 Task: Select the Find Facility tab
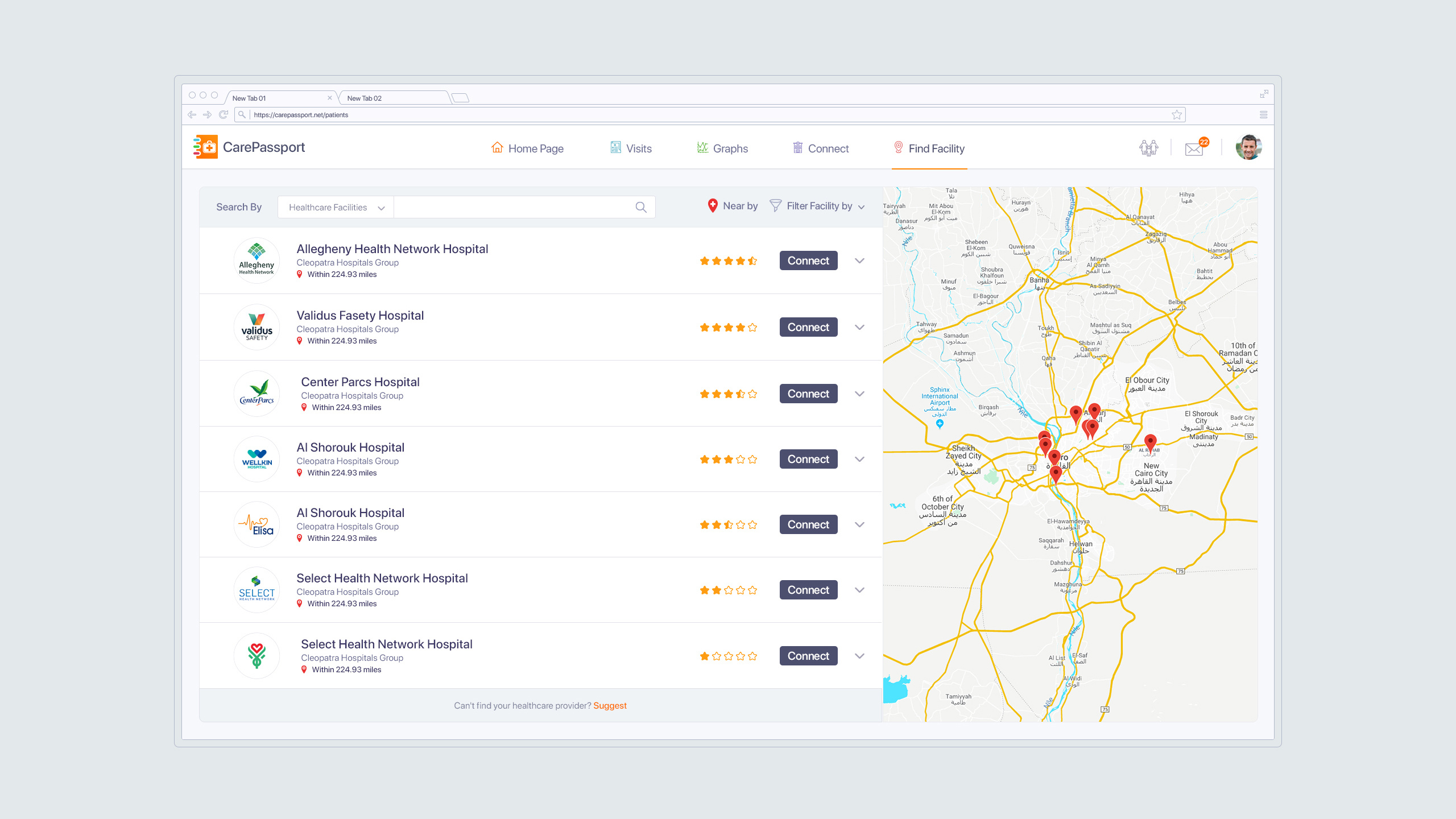click(x=929, y=148)
